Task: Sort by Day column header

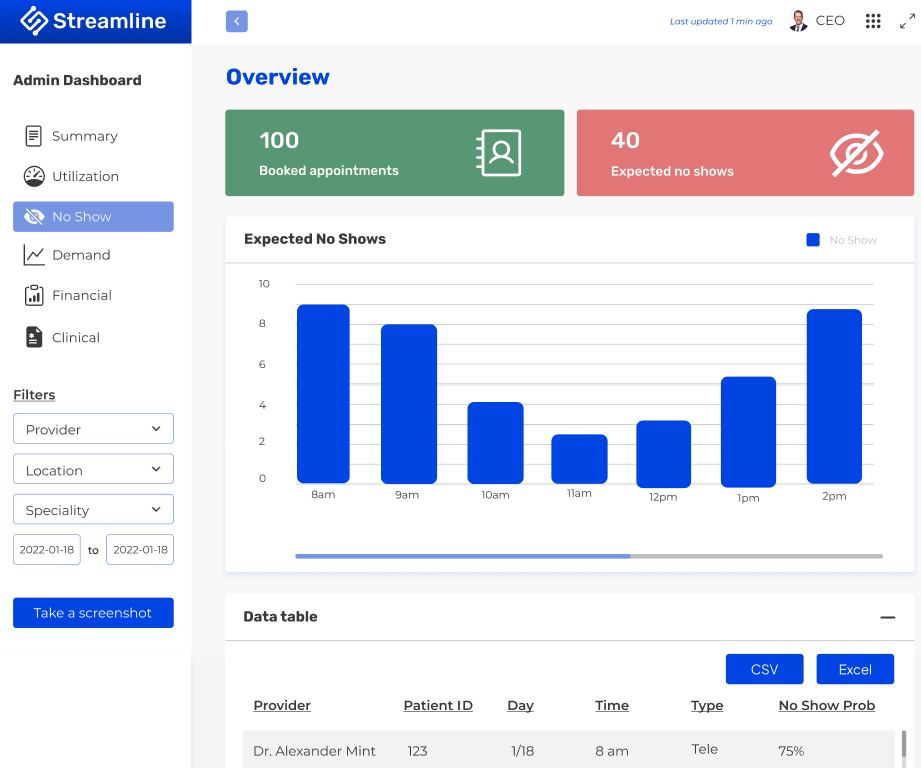Action: pos(520,705)
